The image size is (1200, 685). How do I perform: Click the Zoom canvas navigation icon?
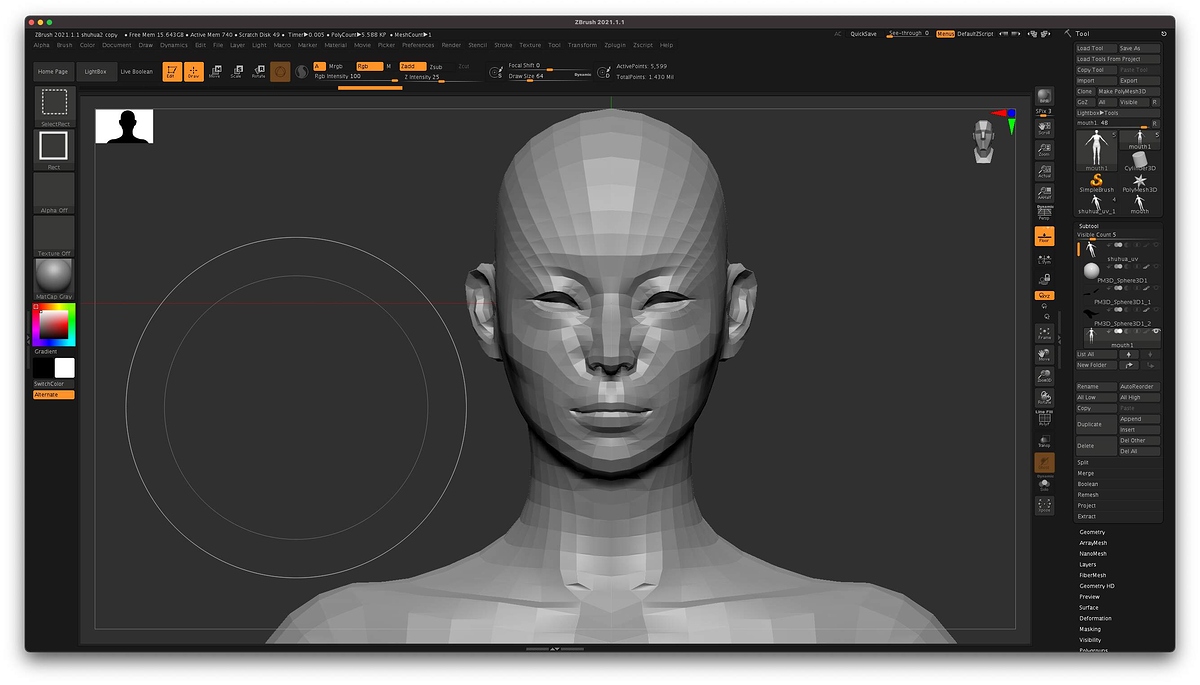1044,149
